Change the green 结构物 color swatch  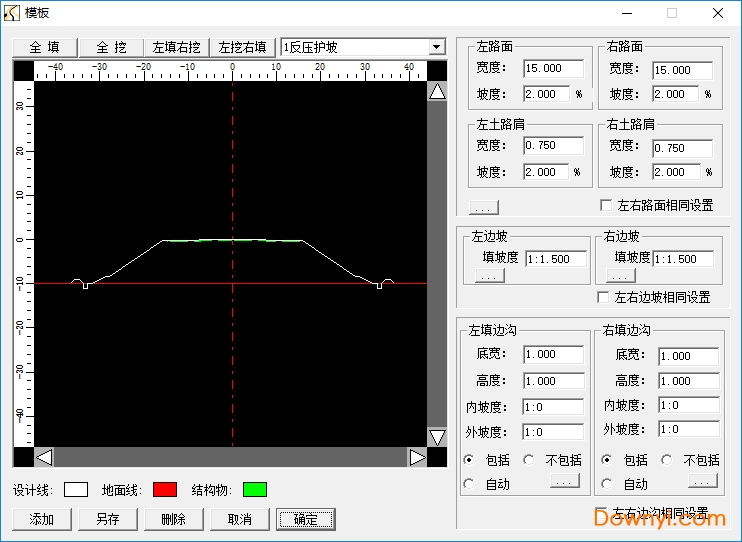pyautogui.click(x=255, y=489)
